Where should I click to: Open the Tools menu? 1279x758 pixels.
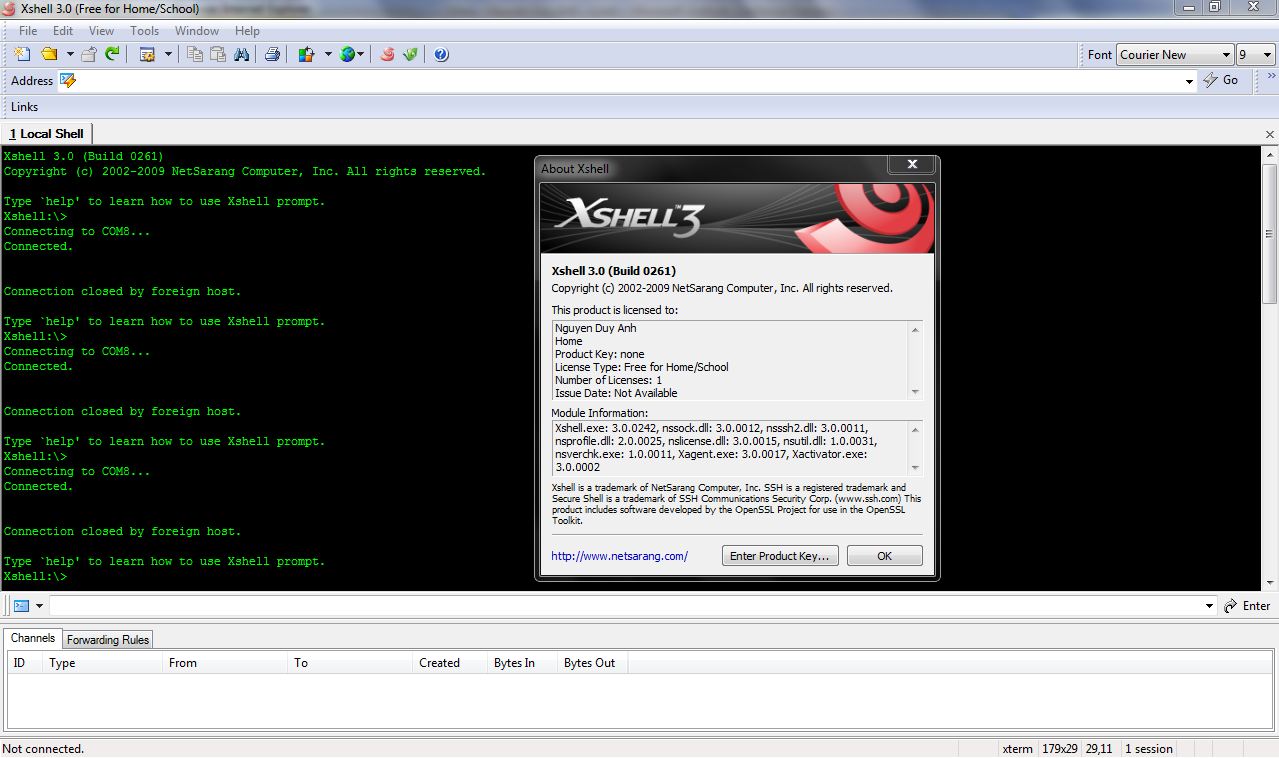(143, 30)
